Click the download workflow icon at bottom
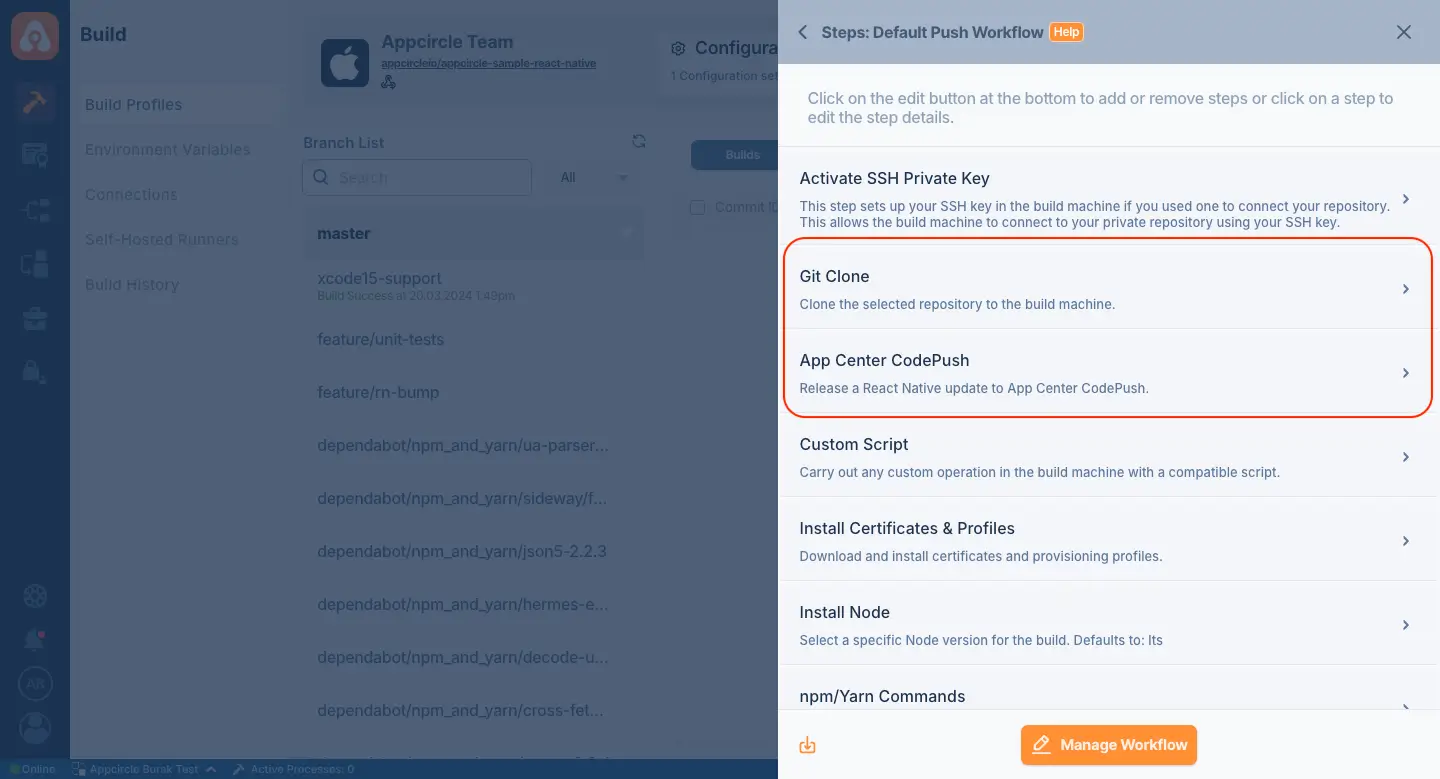This screenshot has width=1440, height=779. [x=808, y=745]
